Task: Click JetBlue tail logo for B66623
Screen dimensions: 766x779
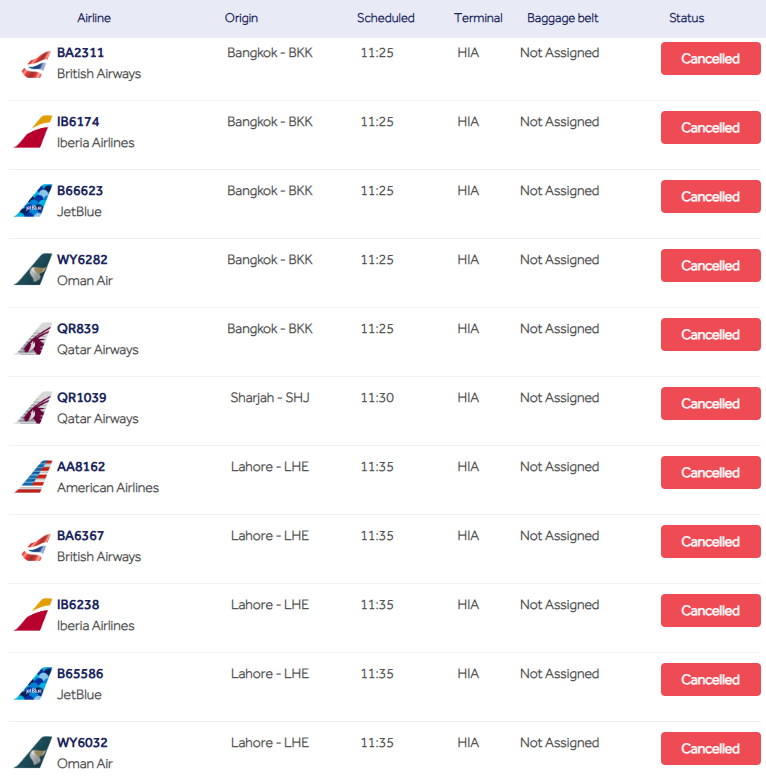Action: (33, 201)
